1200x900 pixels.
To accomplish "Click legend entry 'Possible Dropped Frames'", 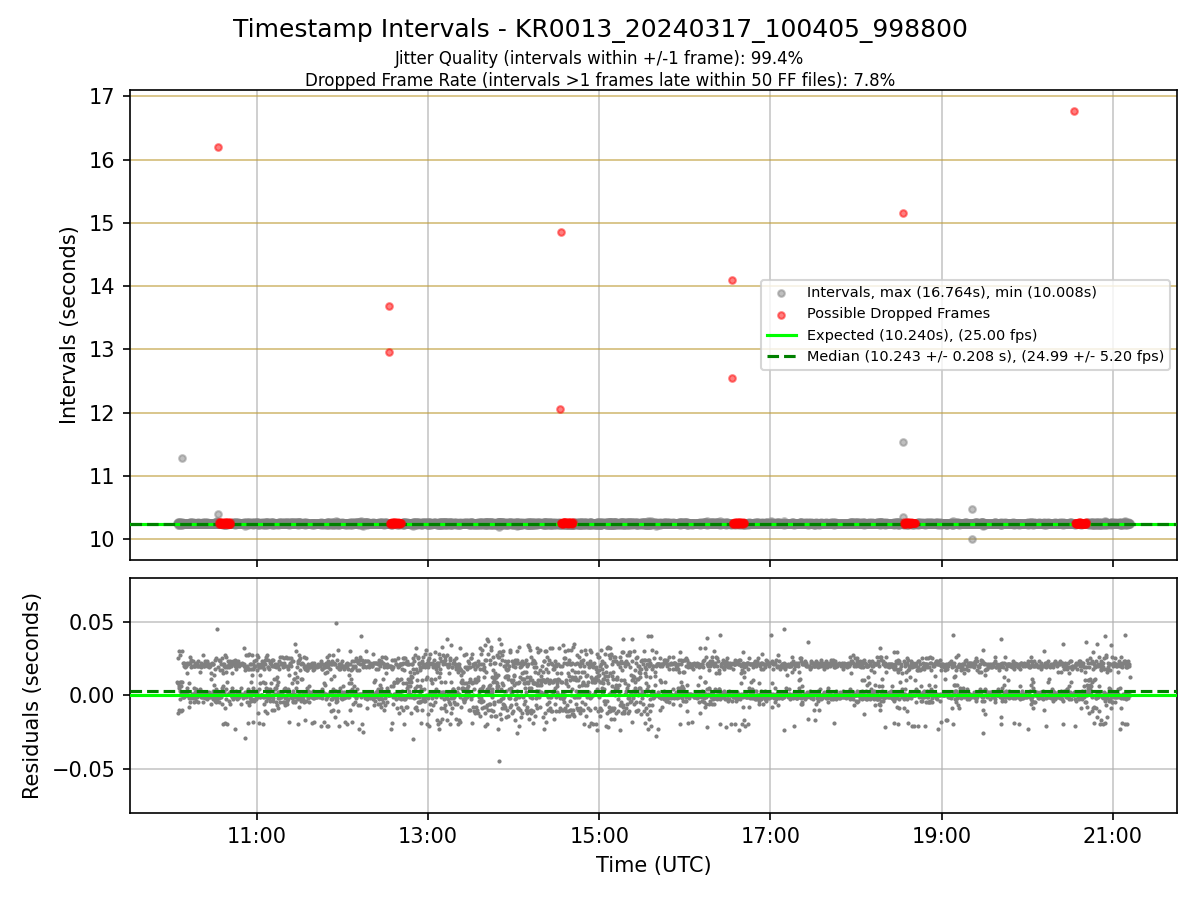I will coord(898,313).
